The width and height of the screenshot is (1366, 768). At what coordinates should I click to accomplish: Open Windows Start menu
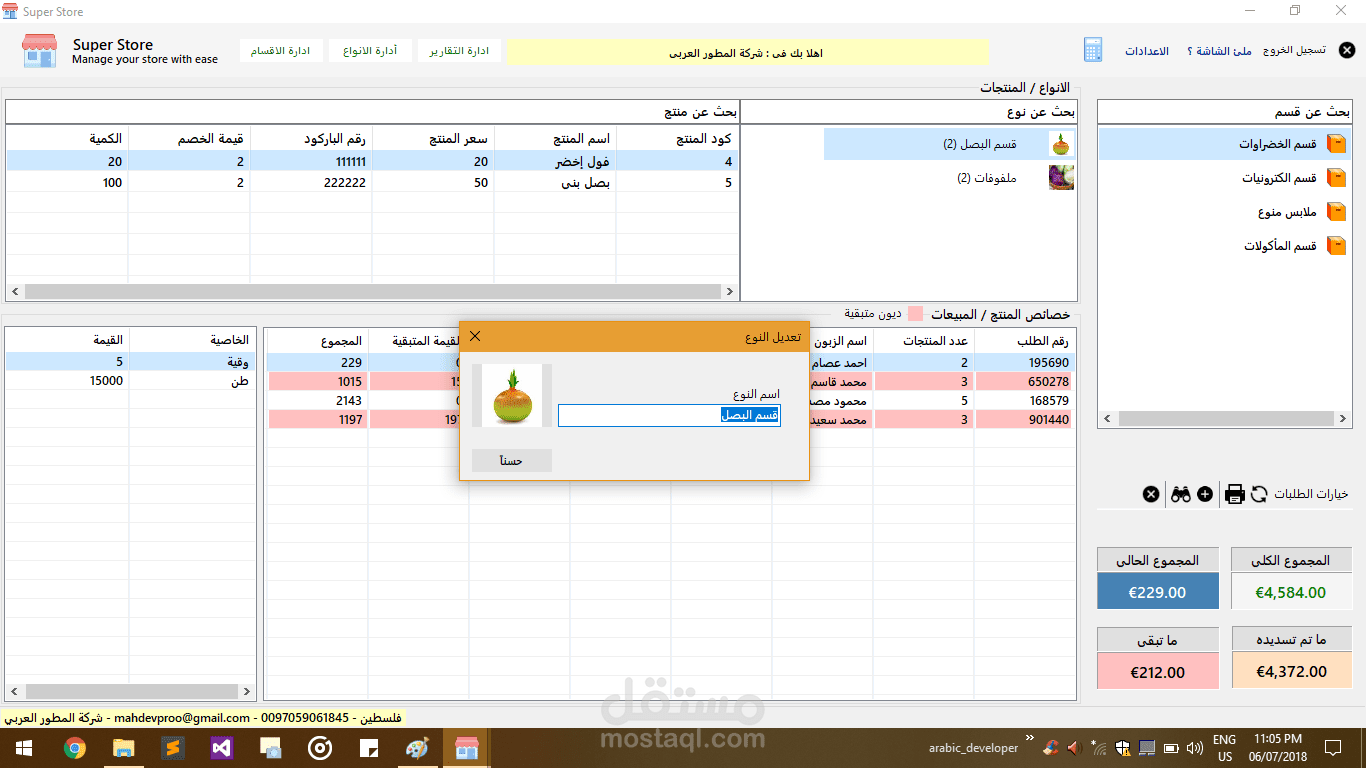22,748
